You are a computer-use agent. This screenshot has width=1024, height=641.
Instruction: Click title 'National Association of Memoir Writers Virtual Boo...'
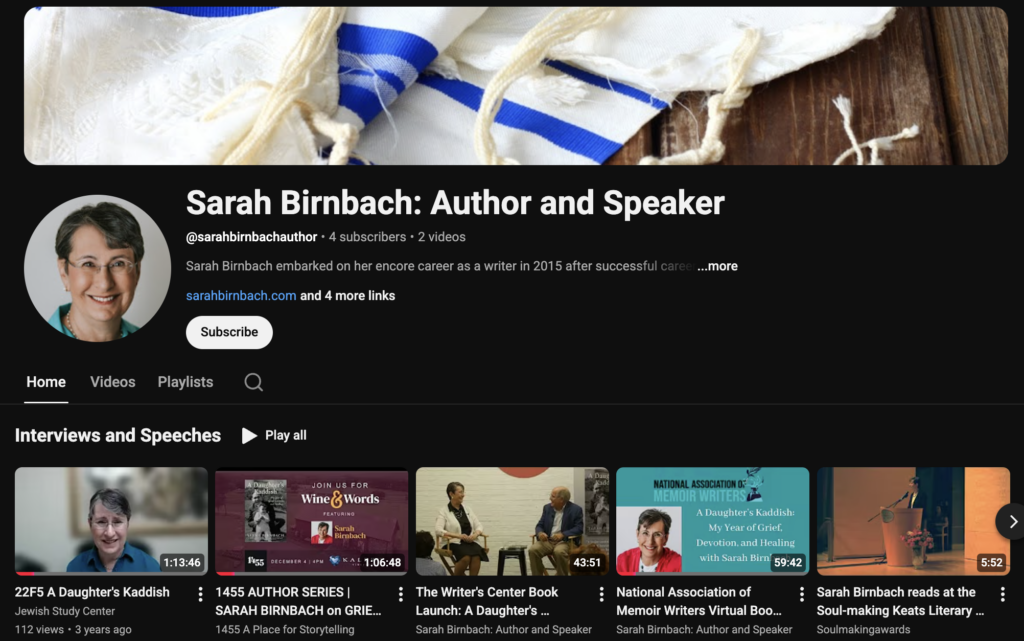point(699,601)
